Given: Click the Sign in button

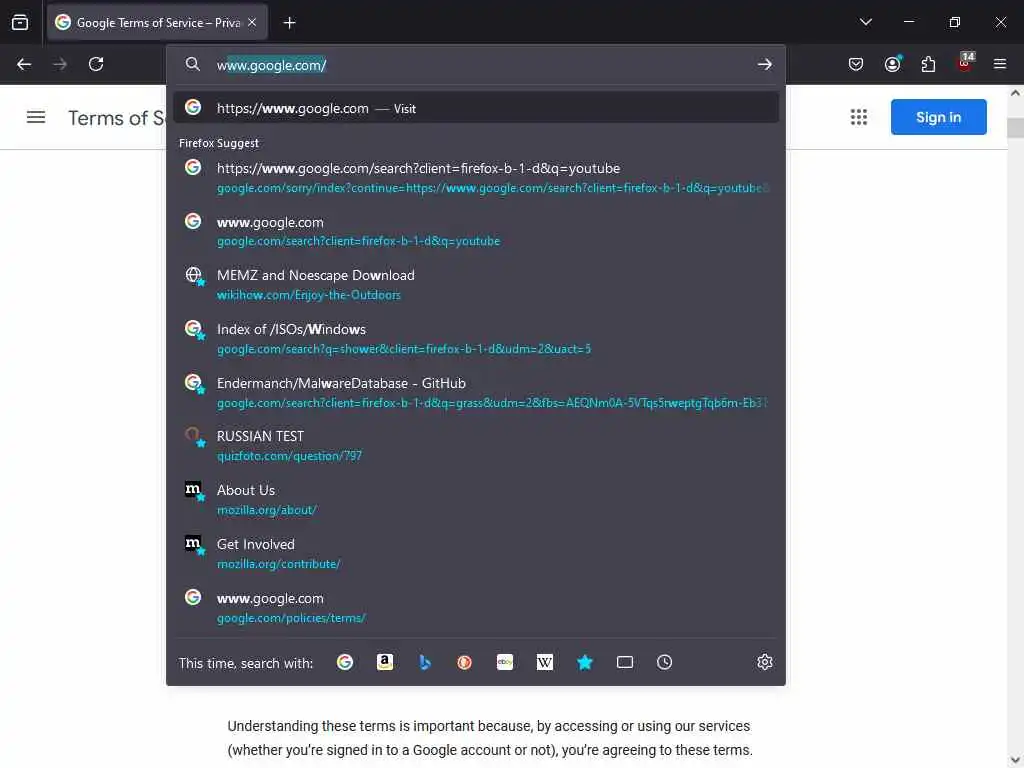Looking at the screenshot, I should tap(938, 117).
